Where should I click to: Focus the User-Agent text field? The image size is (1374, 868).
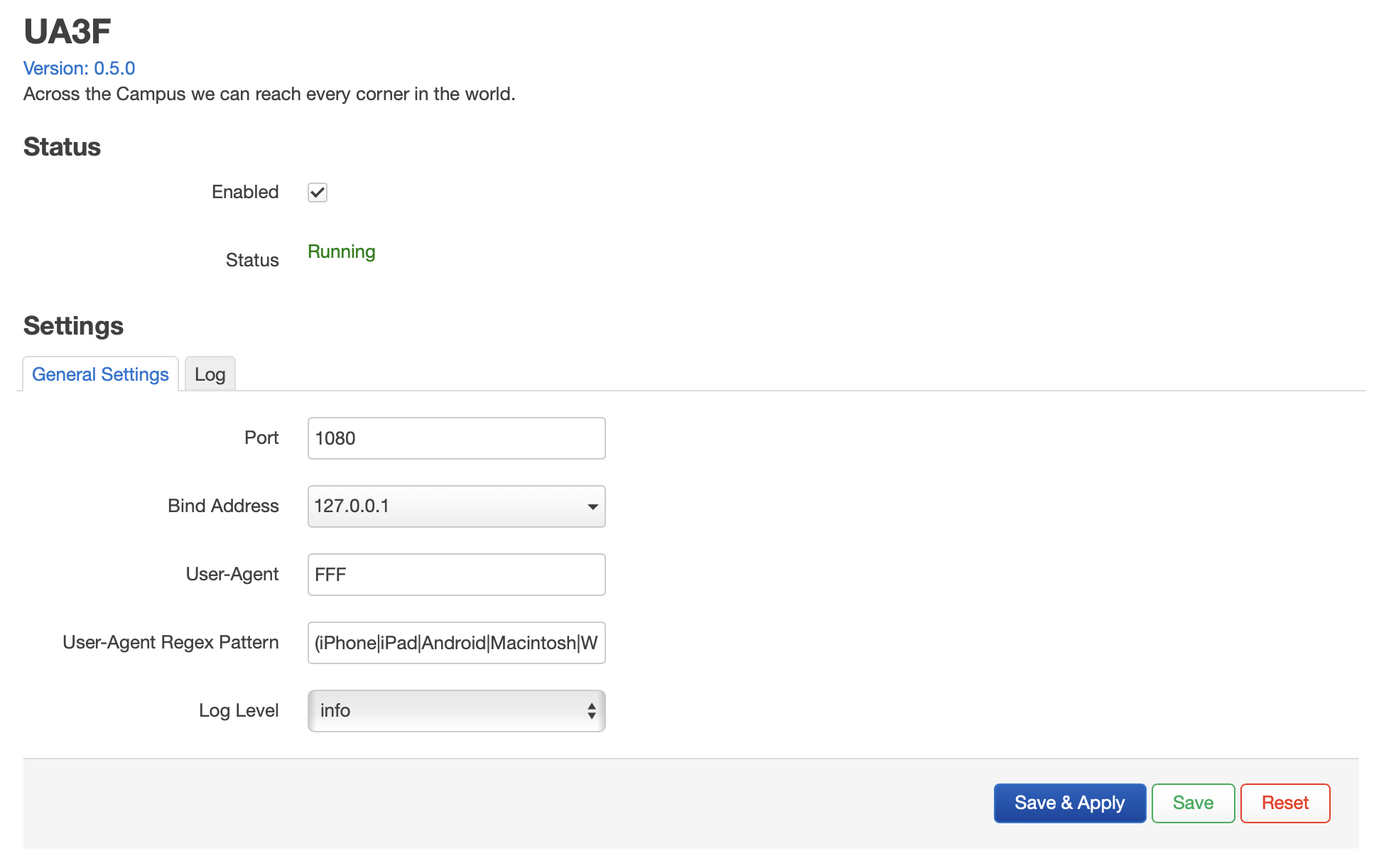[x=456, y=575]
